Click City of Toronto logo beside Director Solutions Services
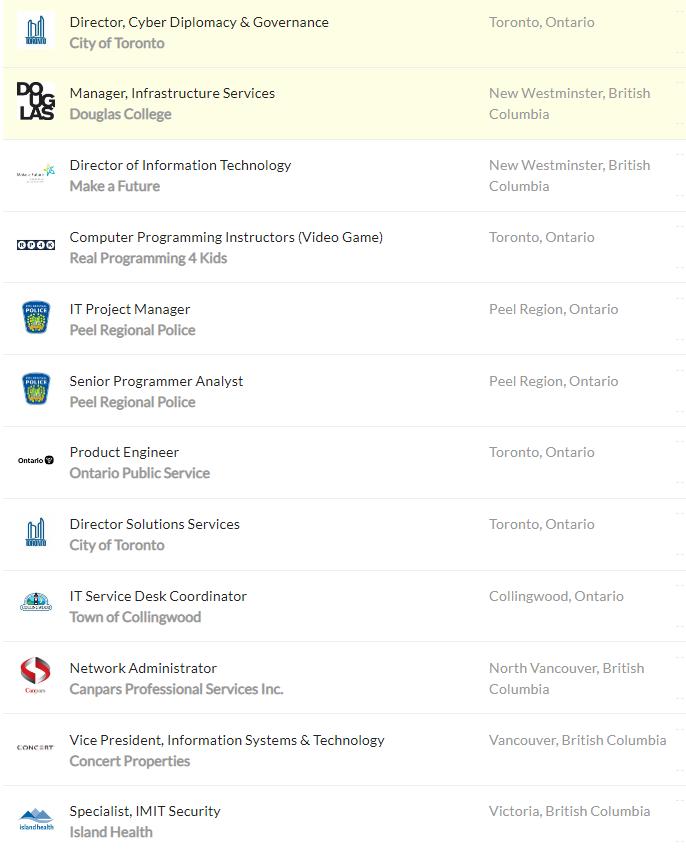The image size is (686, 850). tap(36, 533)
